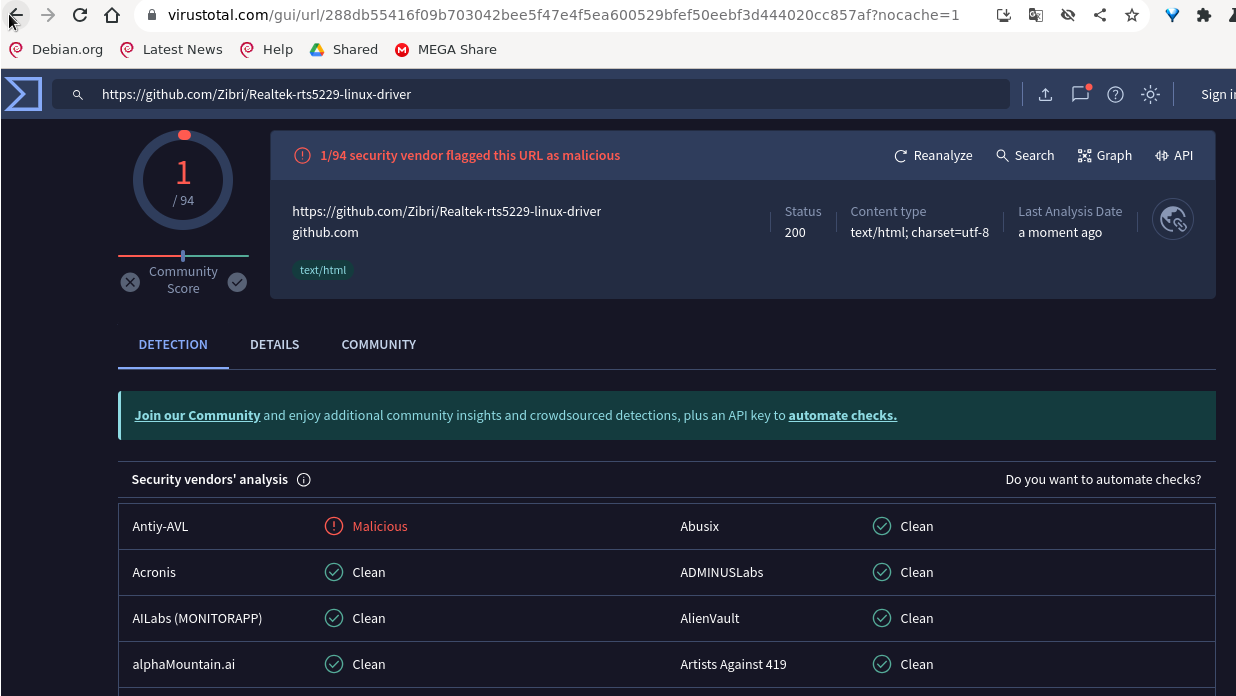Click the community score slider marker
This screenshot has height=696, width=1236.
tap(183, 256)
